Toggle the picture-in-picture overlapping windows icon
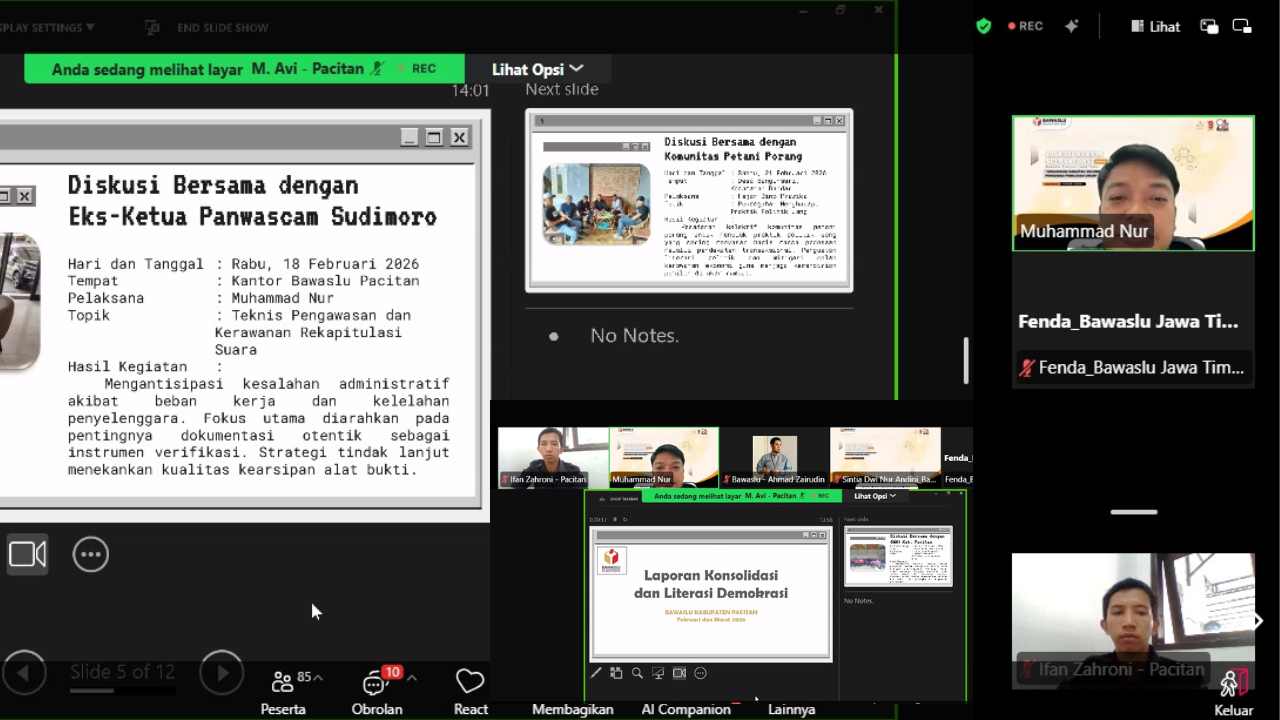This screenshot has width=1280, height=720. coord(1209,27)
